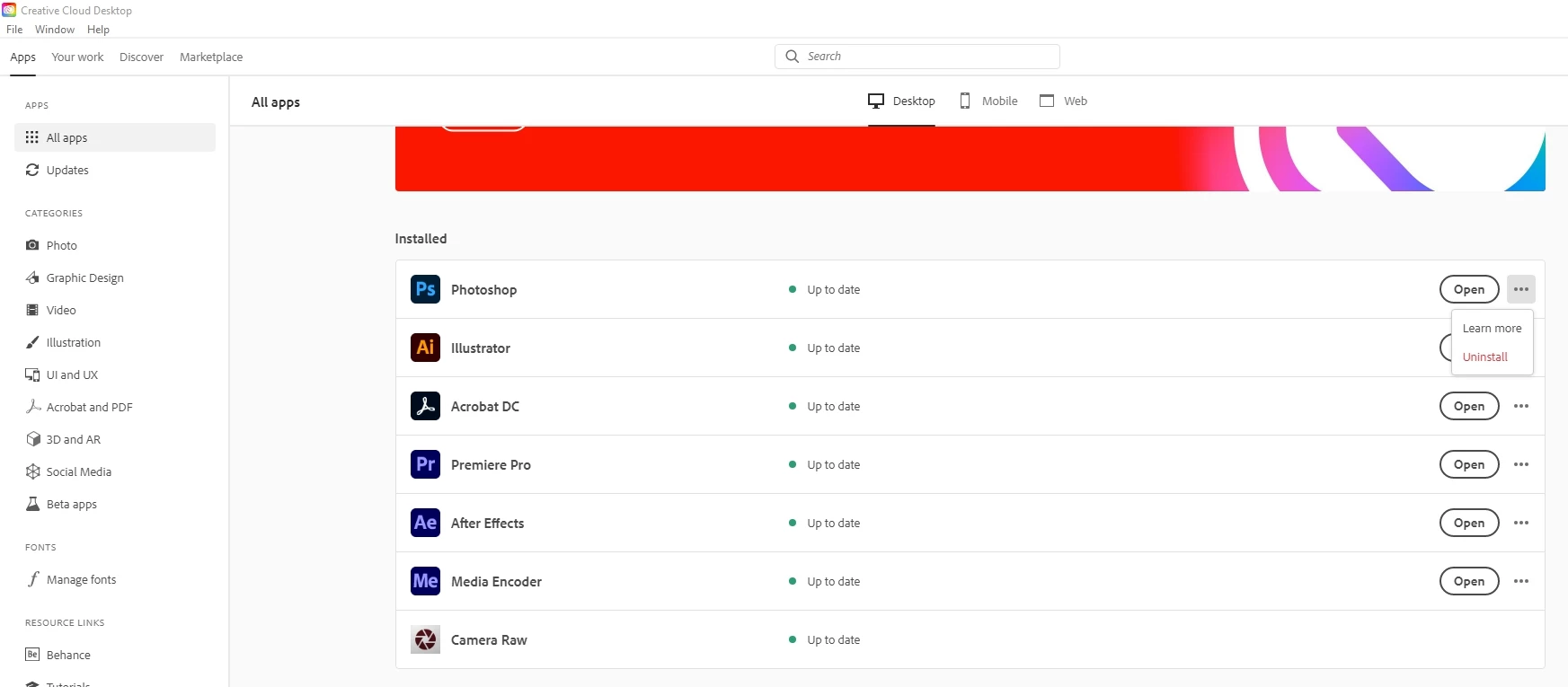Viewport: 1568px width, 687px height.
Task: Open Acrobat DC with its Open button
Action: 1469,406
